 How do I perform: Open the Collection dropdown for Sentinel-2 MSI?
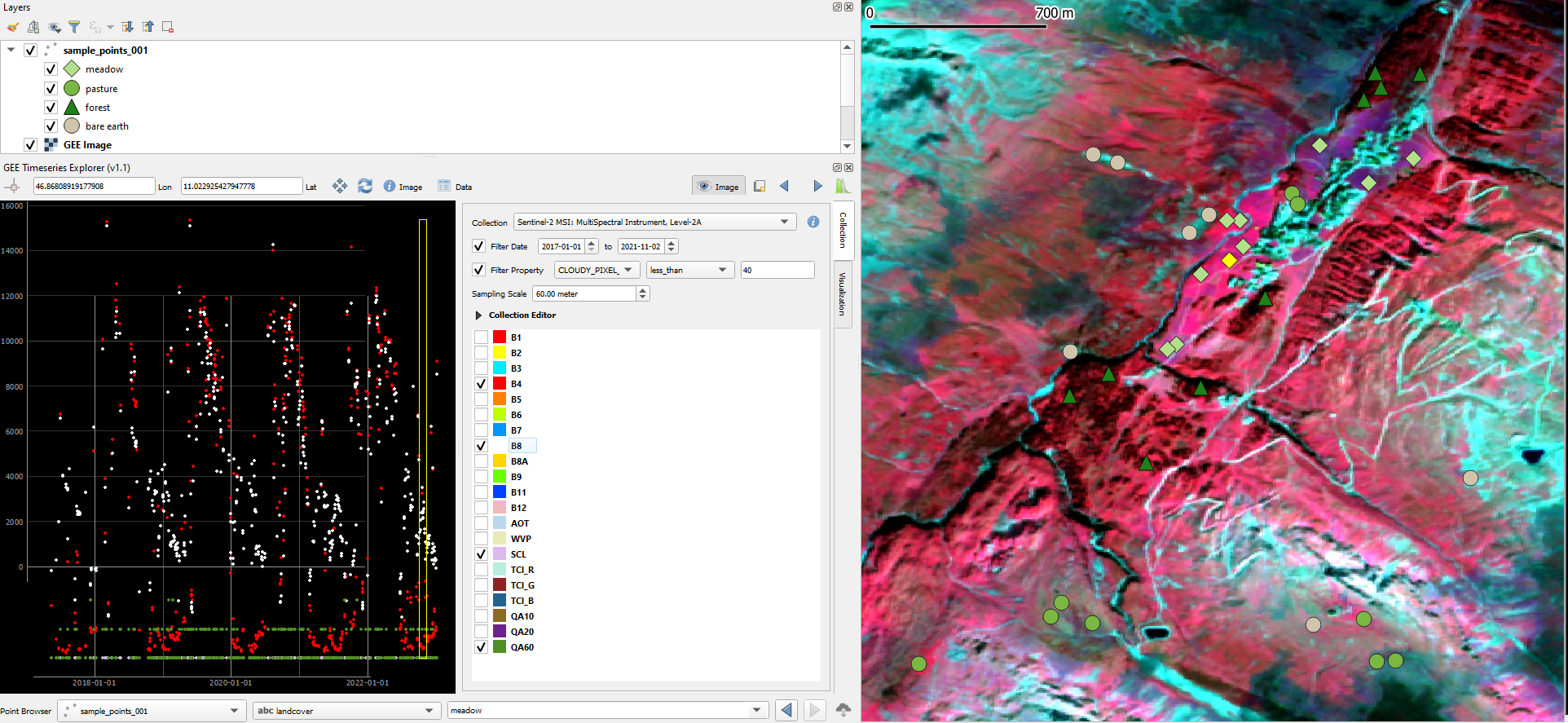coord(654,222)
